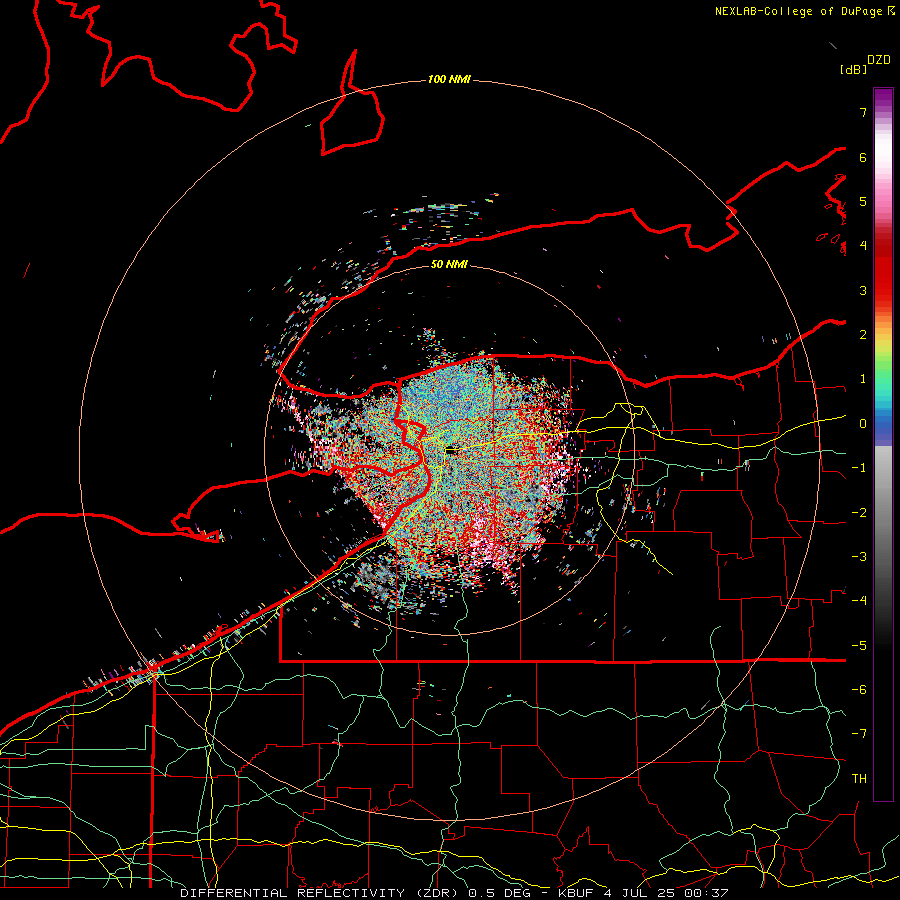Click the 6 value on the color scale
Image resolution: width=900 pixels, height=900 pixels.
pyautogui.click(x=863, y=157)
